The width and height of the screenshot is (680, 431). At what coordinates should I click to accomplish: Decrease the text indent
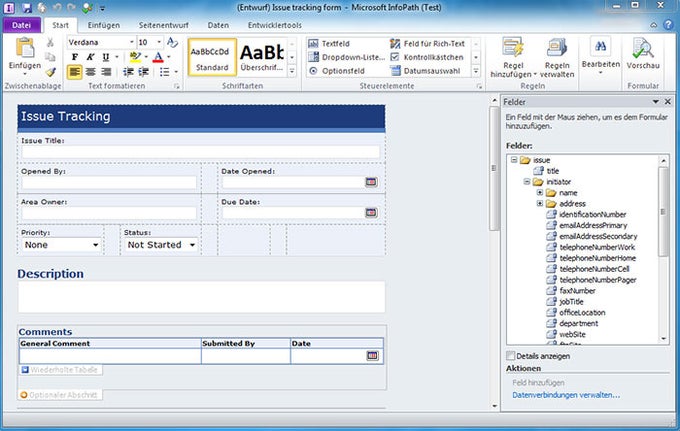[x=128, y=72]
